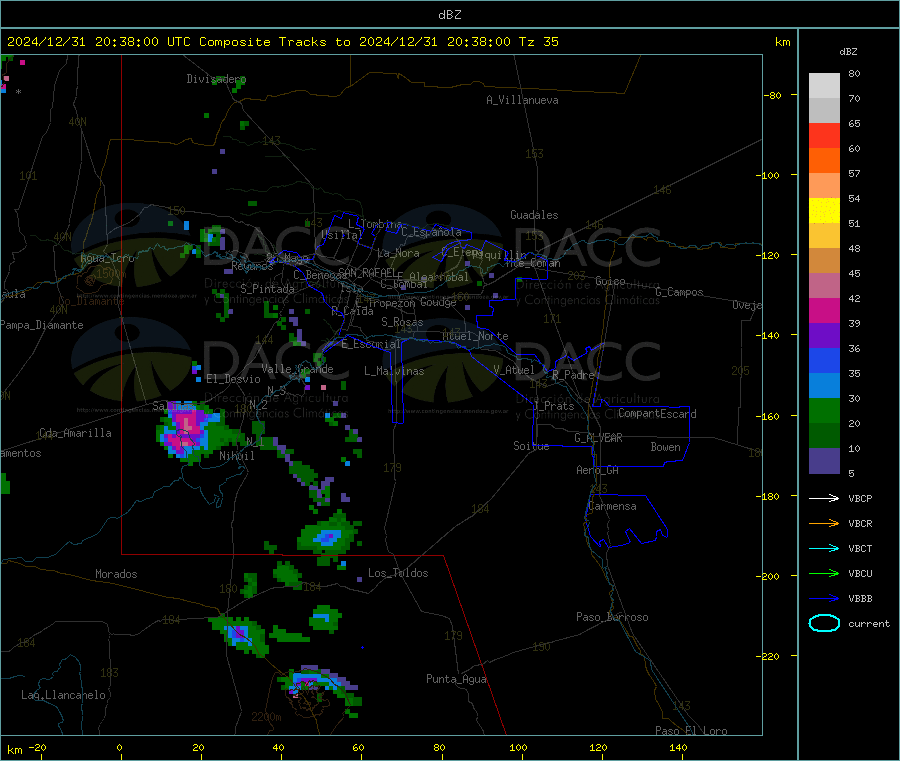Click the dBZ title at top
900x761 pixels.
point(449,15)
